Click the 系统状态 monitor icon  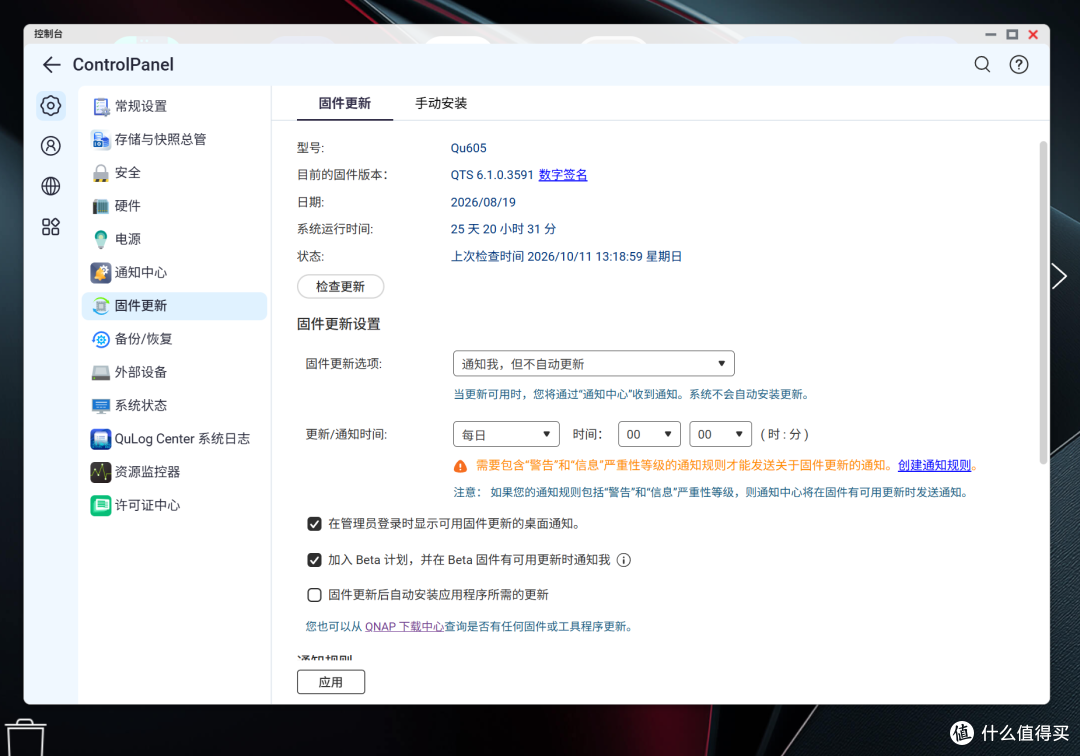(101, 406)
